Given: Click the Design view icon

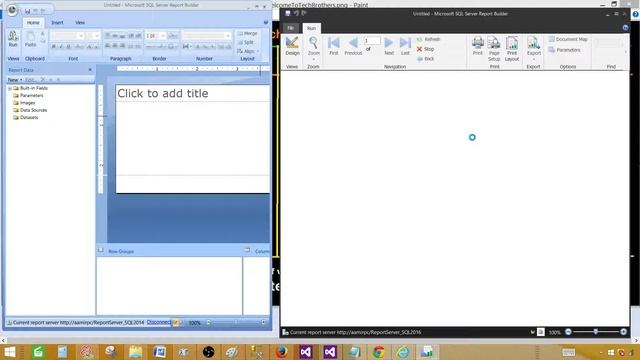Looking at the screenshot, I should [292, 46].
